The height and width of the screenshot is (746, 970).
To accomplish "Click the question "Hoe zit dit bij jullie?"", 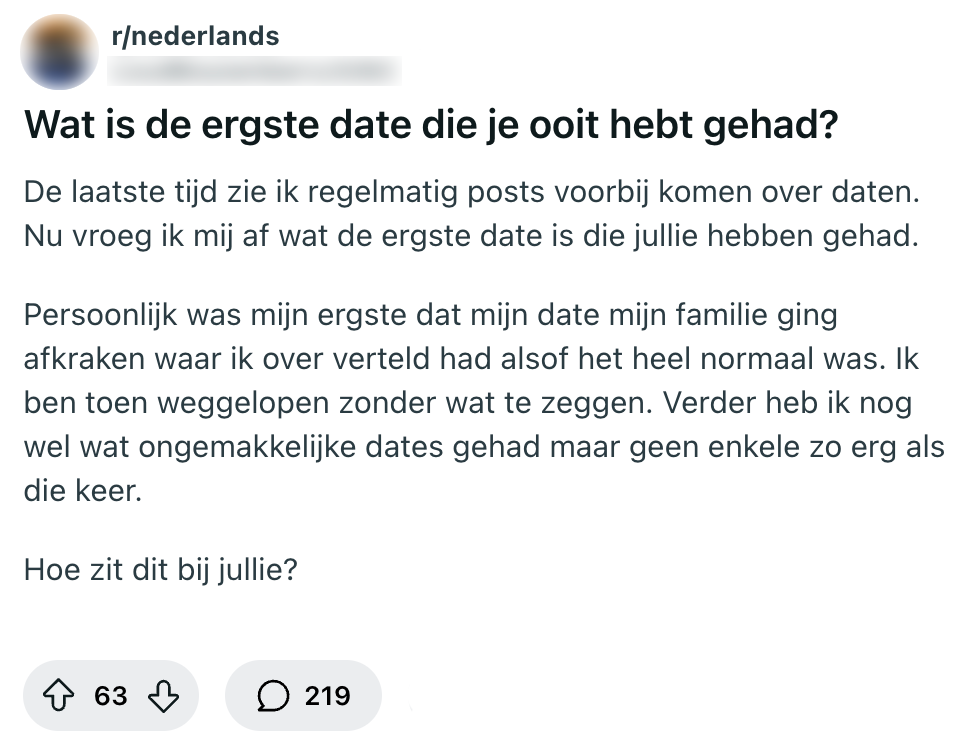I will [161, 573].
